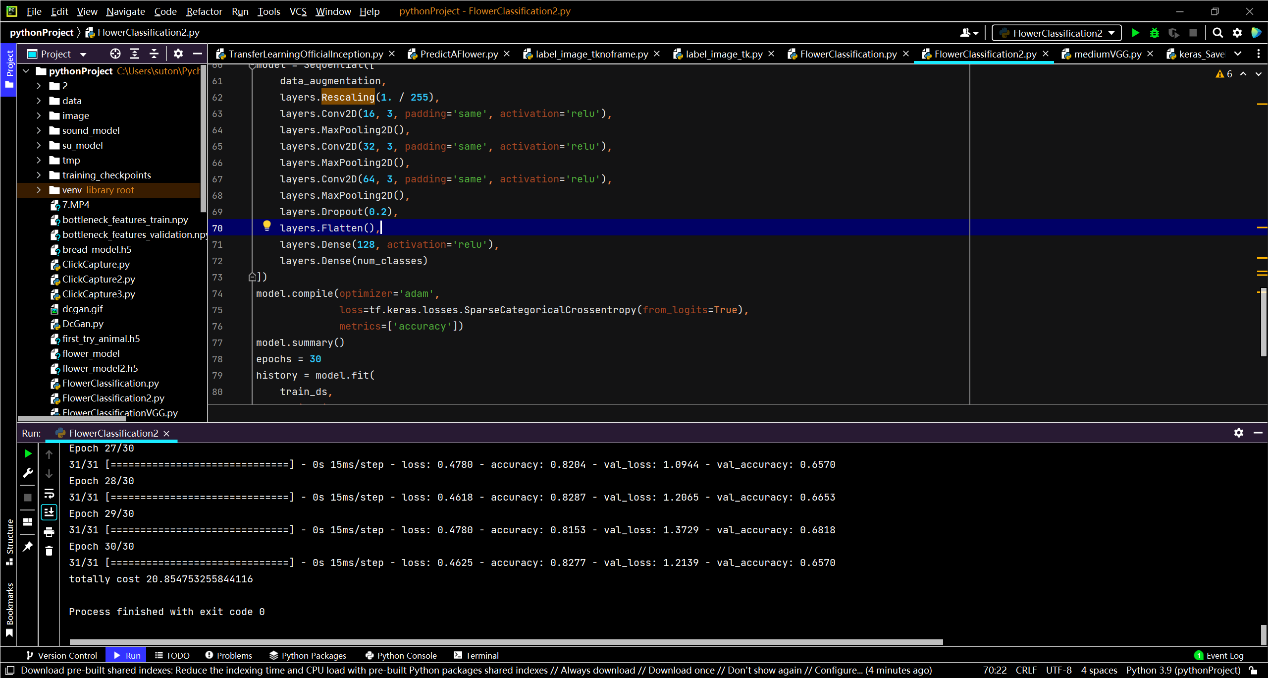This screenshot has width=1268, height=678.
Task: Pin the Run tab with the pin icon
Action: tap(28, 547)
